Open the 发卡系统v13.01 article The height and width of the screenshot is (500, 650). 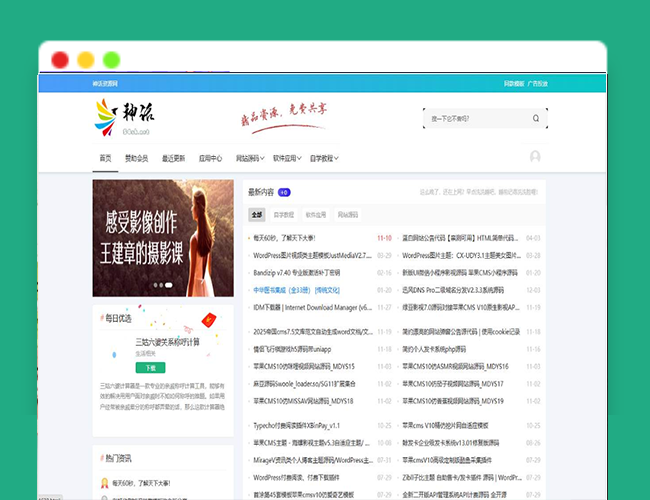451,443
